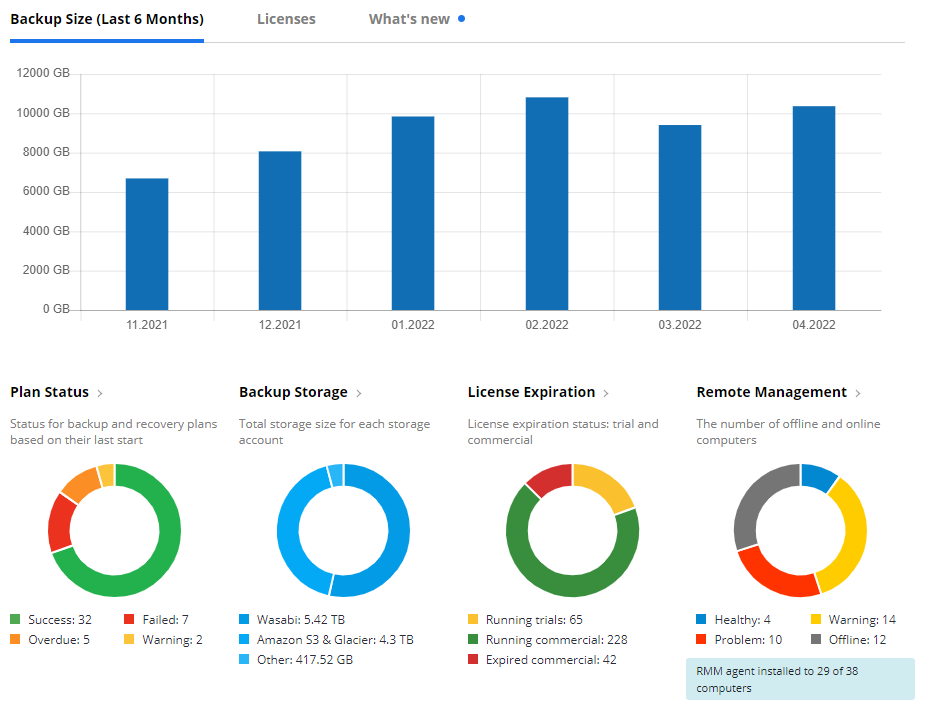Click the red Problem legend marker

(x=699, y=639)
